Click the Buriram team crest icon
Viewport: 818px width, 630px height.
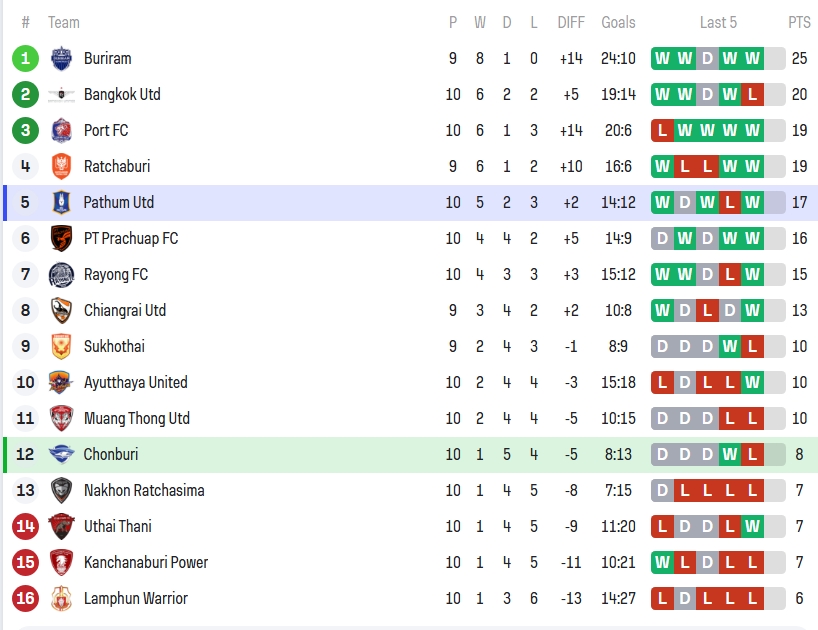[x=61, y=58]
